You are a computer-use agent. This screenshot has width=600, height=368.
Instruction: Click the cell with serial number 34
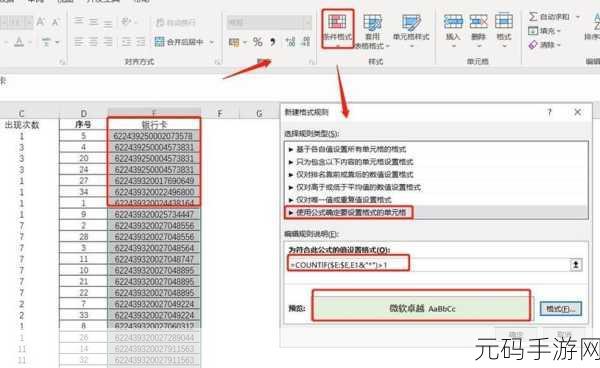click(83, 192)
